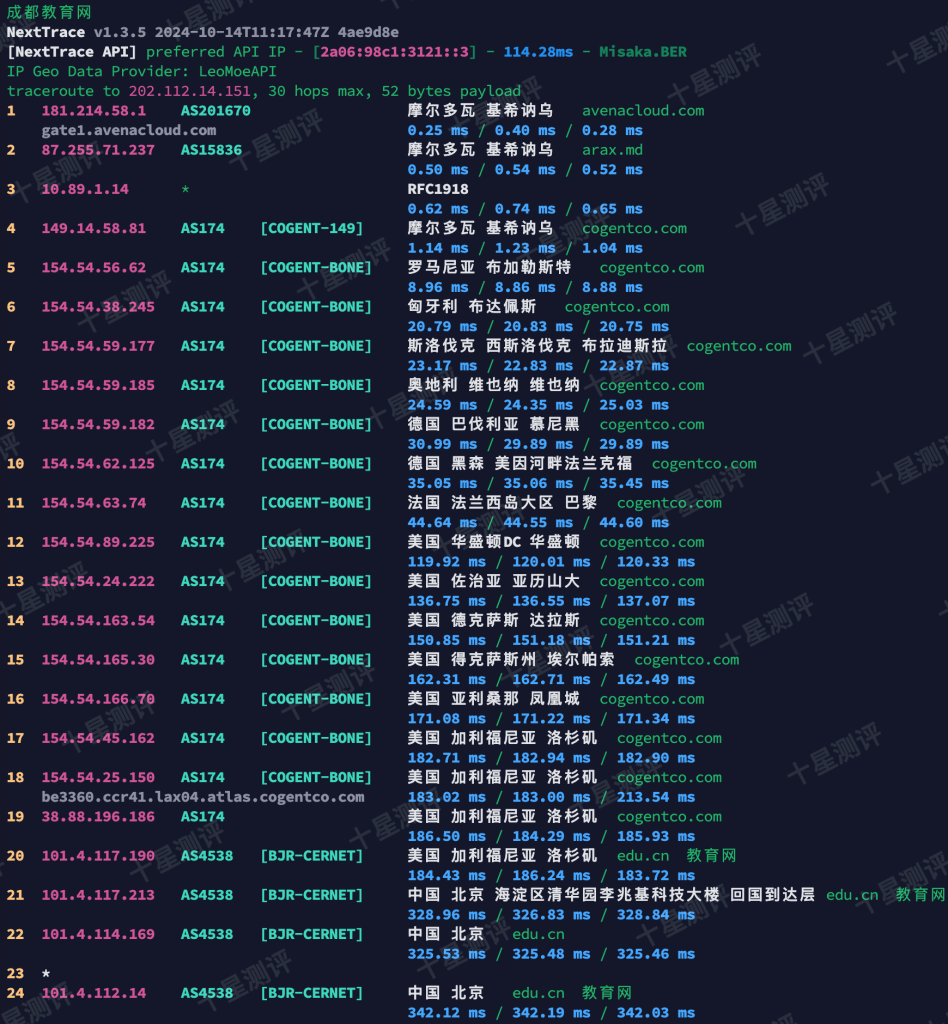Click the private IP 10.89.1.14

coord(85,189)
